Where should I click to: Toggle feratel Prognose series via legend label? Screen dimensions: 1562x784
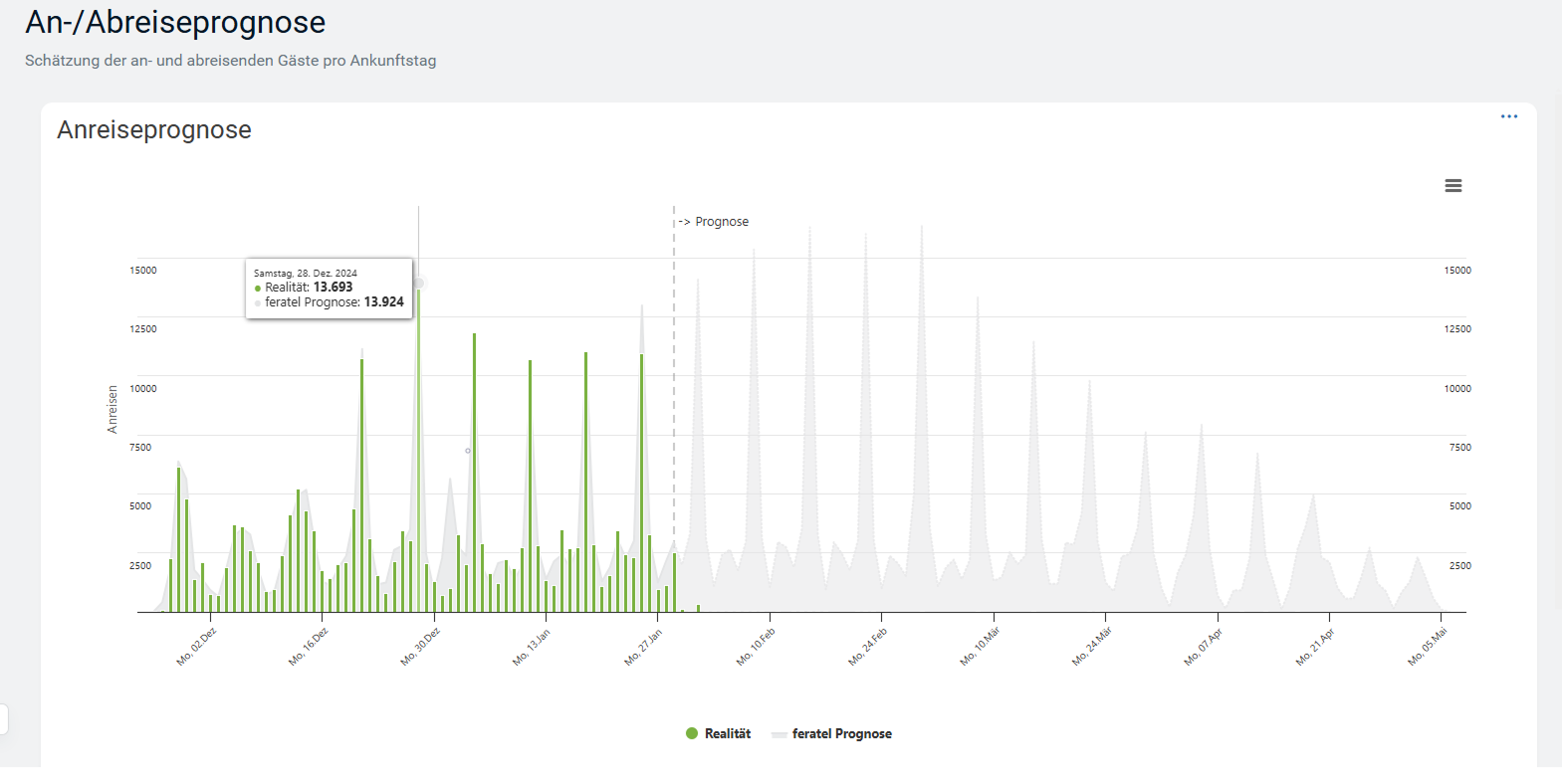(x=841, y=733)
